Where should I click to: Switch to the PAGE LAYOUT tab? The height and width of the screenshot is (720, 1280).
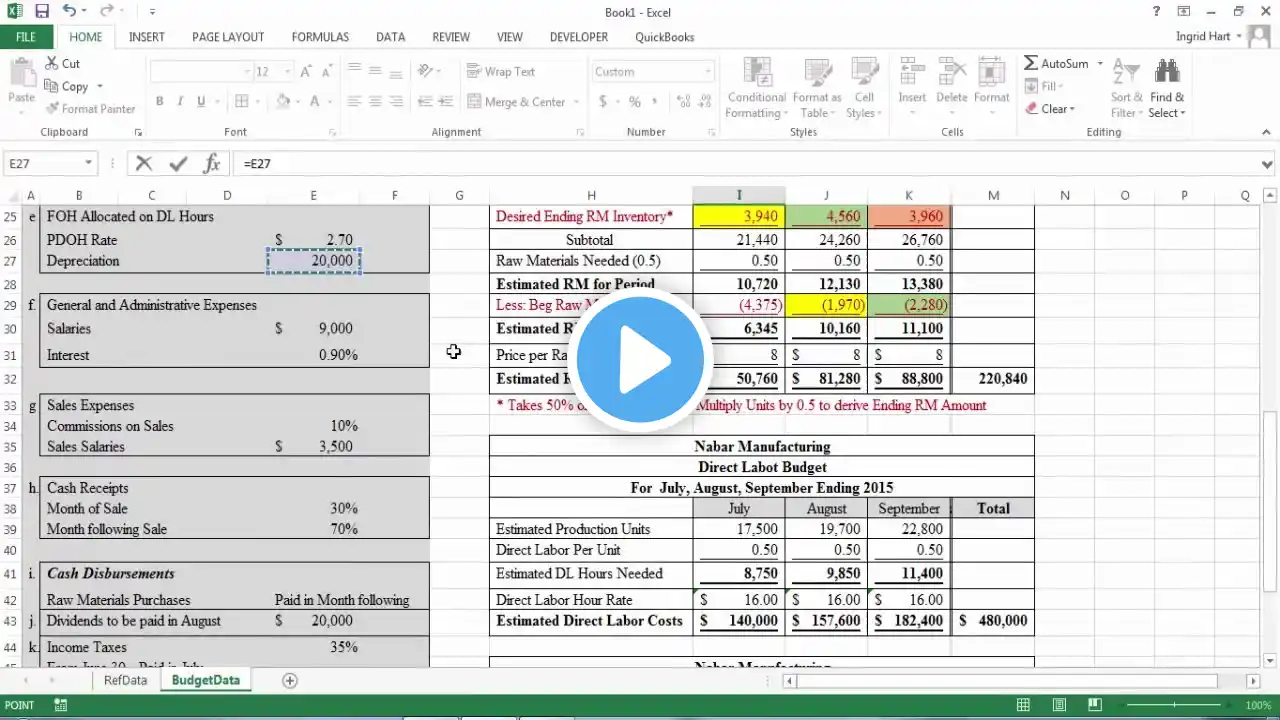228,37
